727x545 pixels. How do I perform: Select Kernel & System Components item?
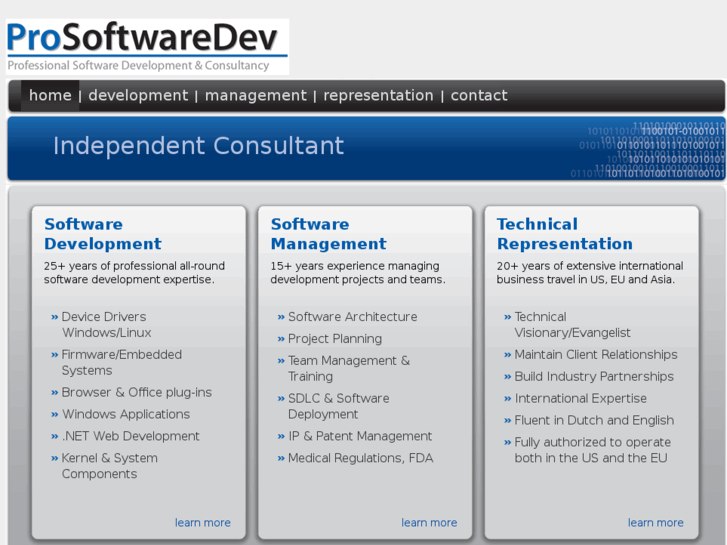tap(110, 466)
